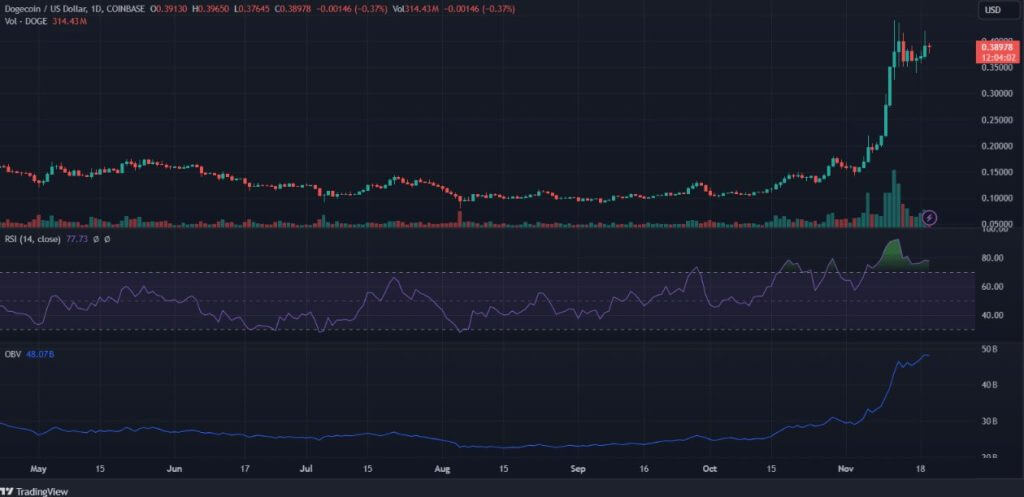This screenshot has height=497, width=1024.
Task: Click the 18 date label on time axis
Action: 923,469
